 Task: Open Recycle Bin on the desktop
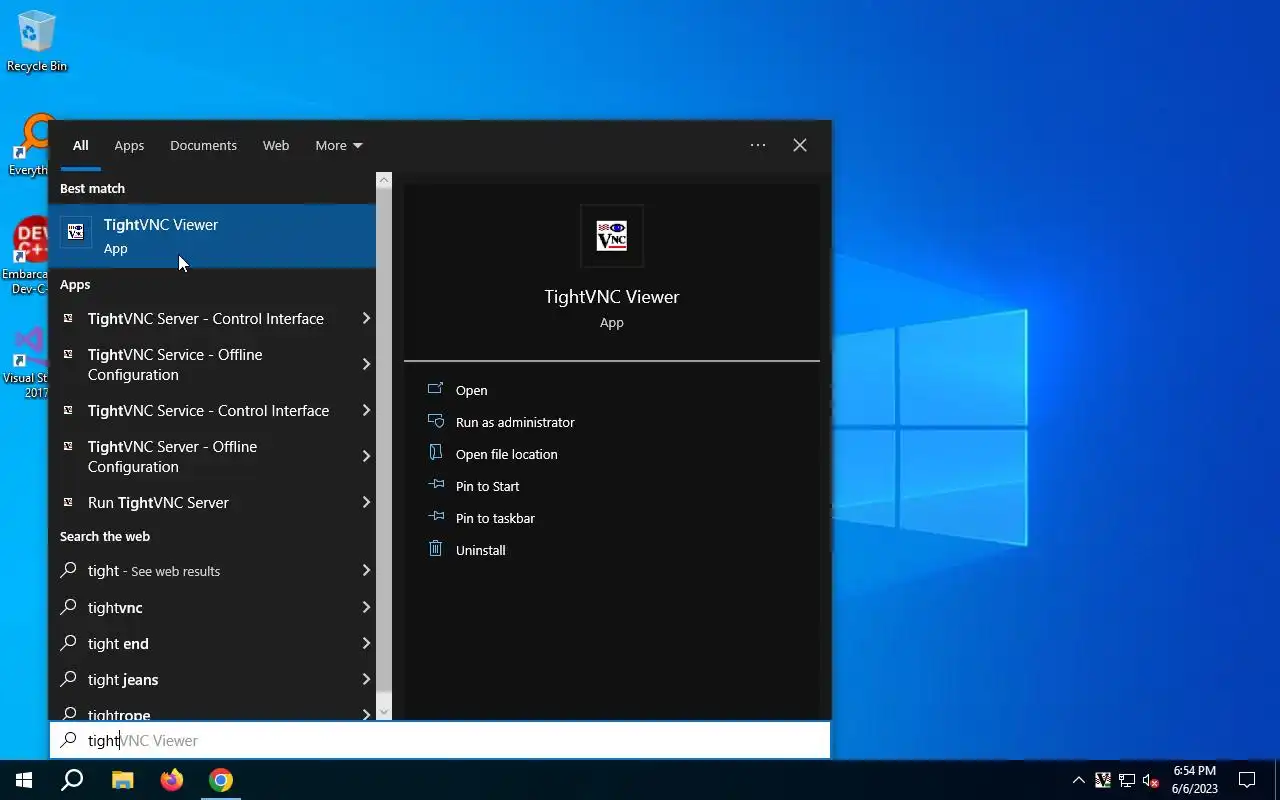point(37,43)
